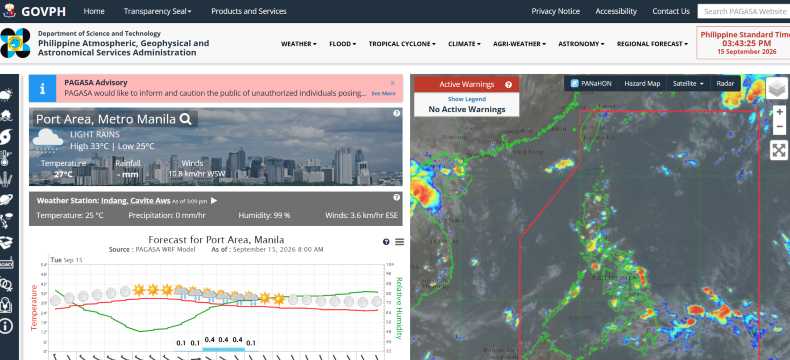
Task: Click the blue info icon in PAGASA Advisory
Action: click(x=42, y=89)
